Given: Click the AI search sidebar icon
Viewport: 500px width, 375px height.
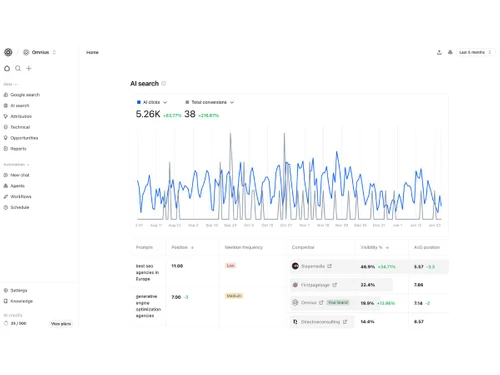Looking at the screenshot, I should [6, 105].
